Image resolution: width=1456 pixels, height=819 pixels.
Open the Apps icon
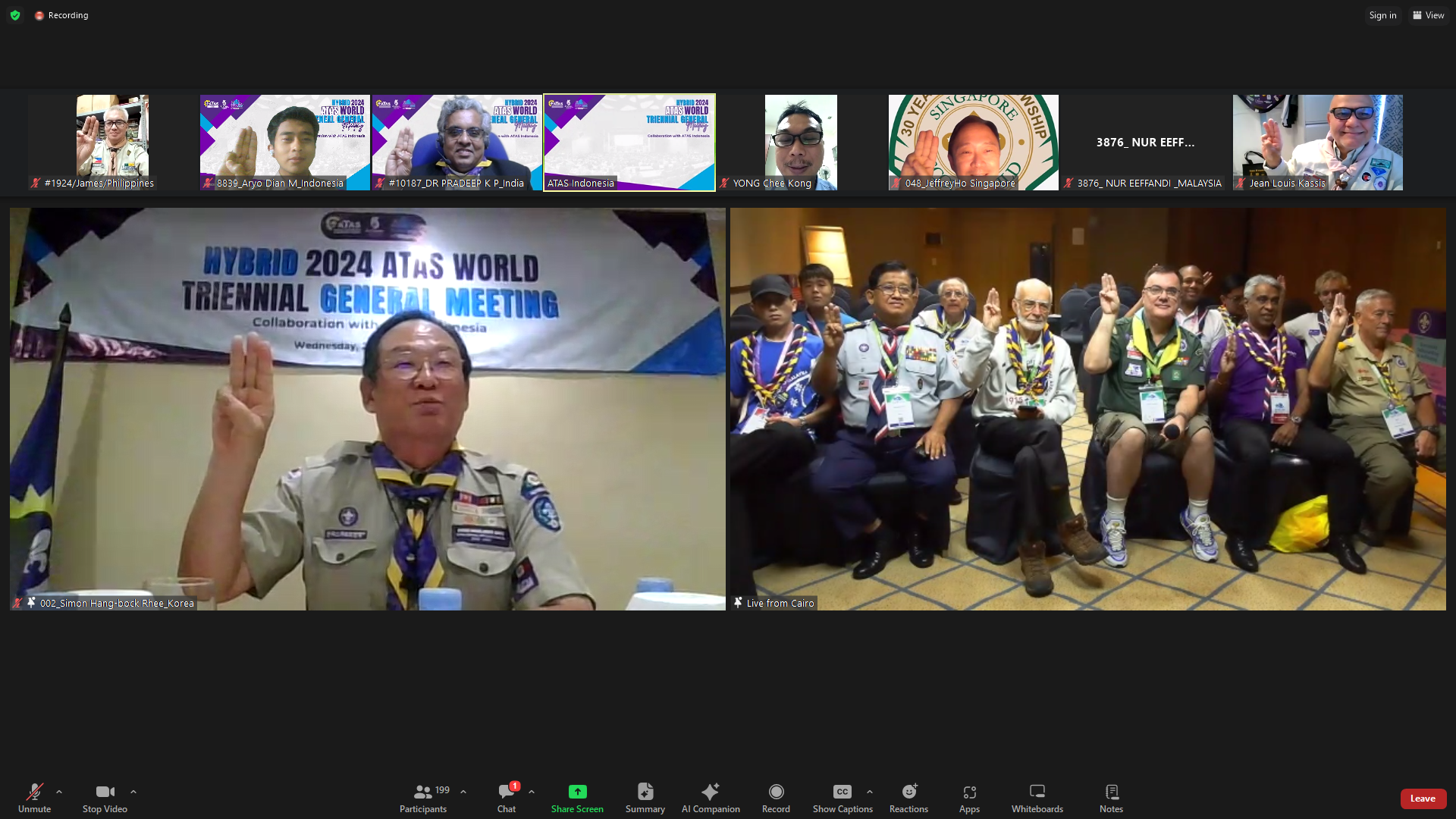[969, 792]
